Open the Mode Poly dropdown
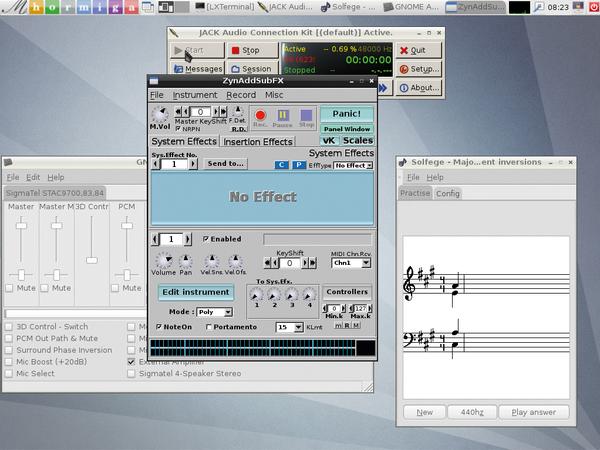600x450 pixels. (215, 312)
